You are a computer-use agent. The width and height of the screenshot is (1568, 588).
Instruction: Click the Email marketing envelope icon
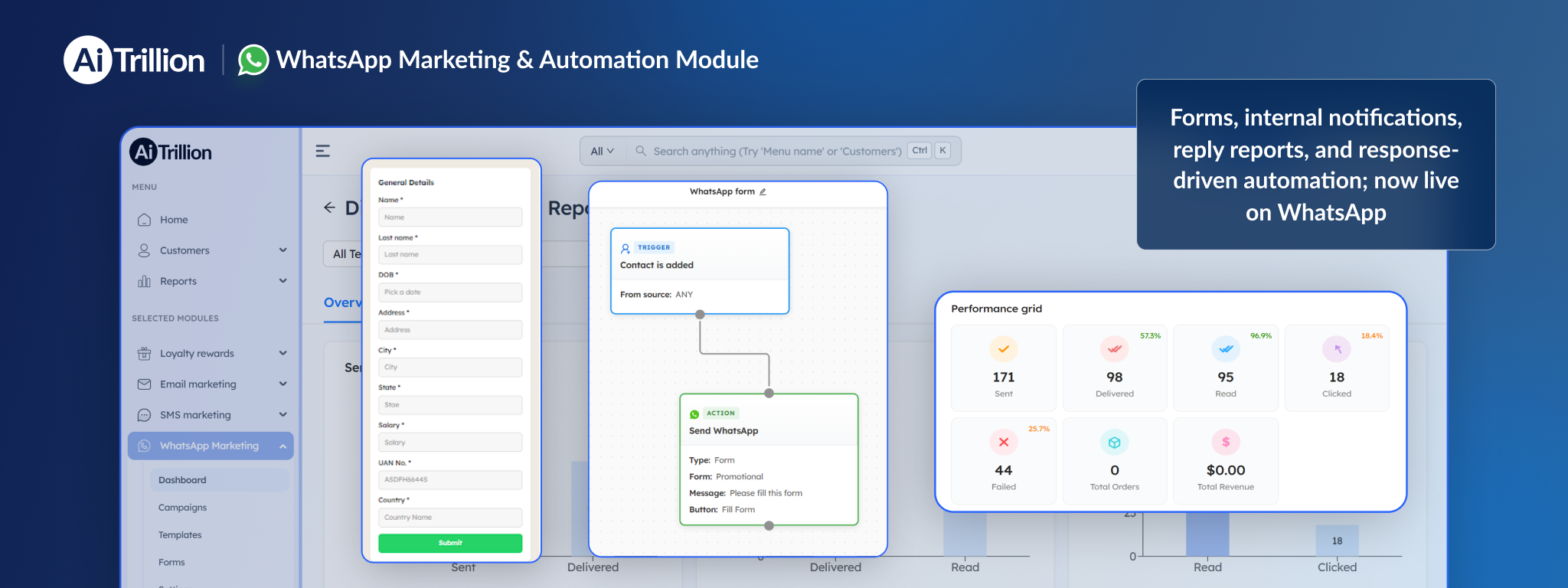pos(144,384)
